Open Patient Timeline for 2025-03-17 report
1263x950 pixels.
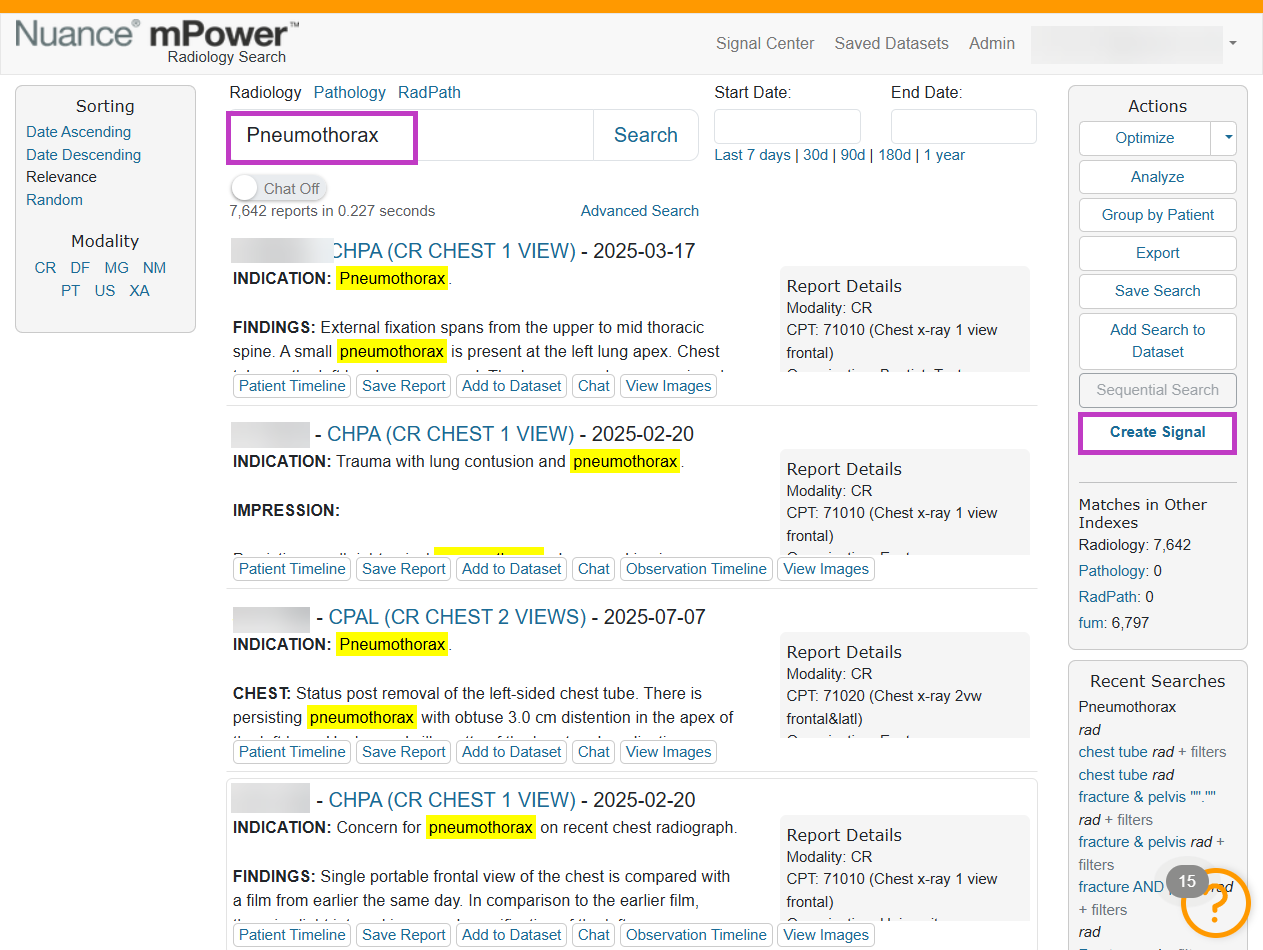coord(292,386)
